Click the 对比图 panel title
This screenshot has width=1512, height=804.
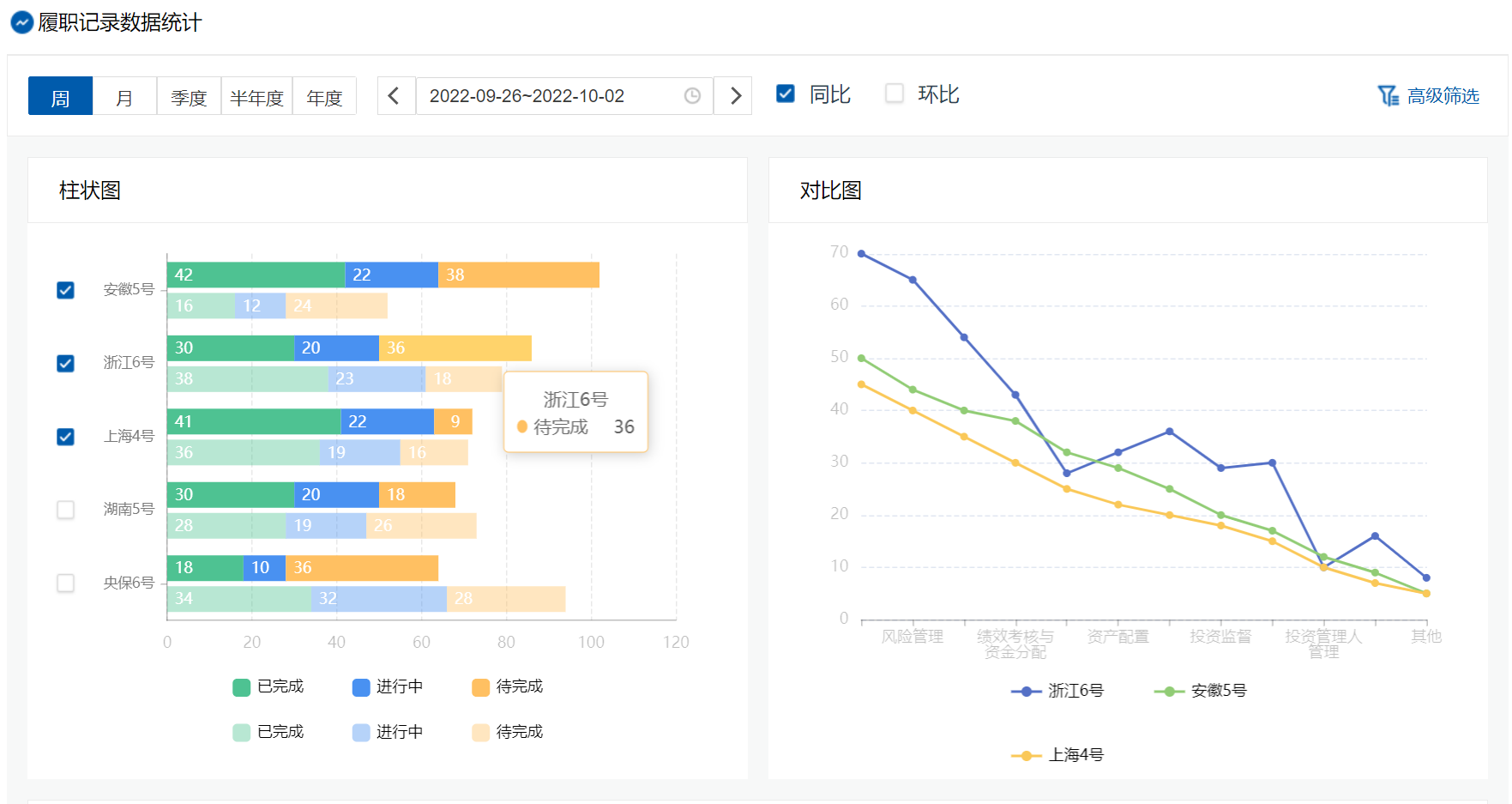point(831,190)
